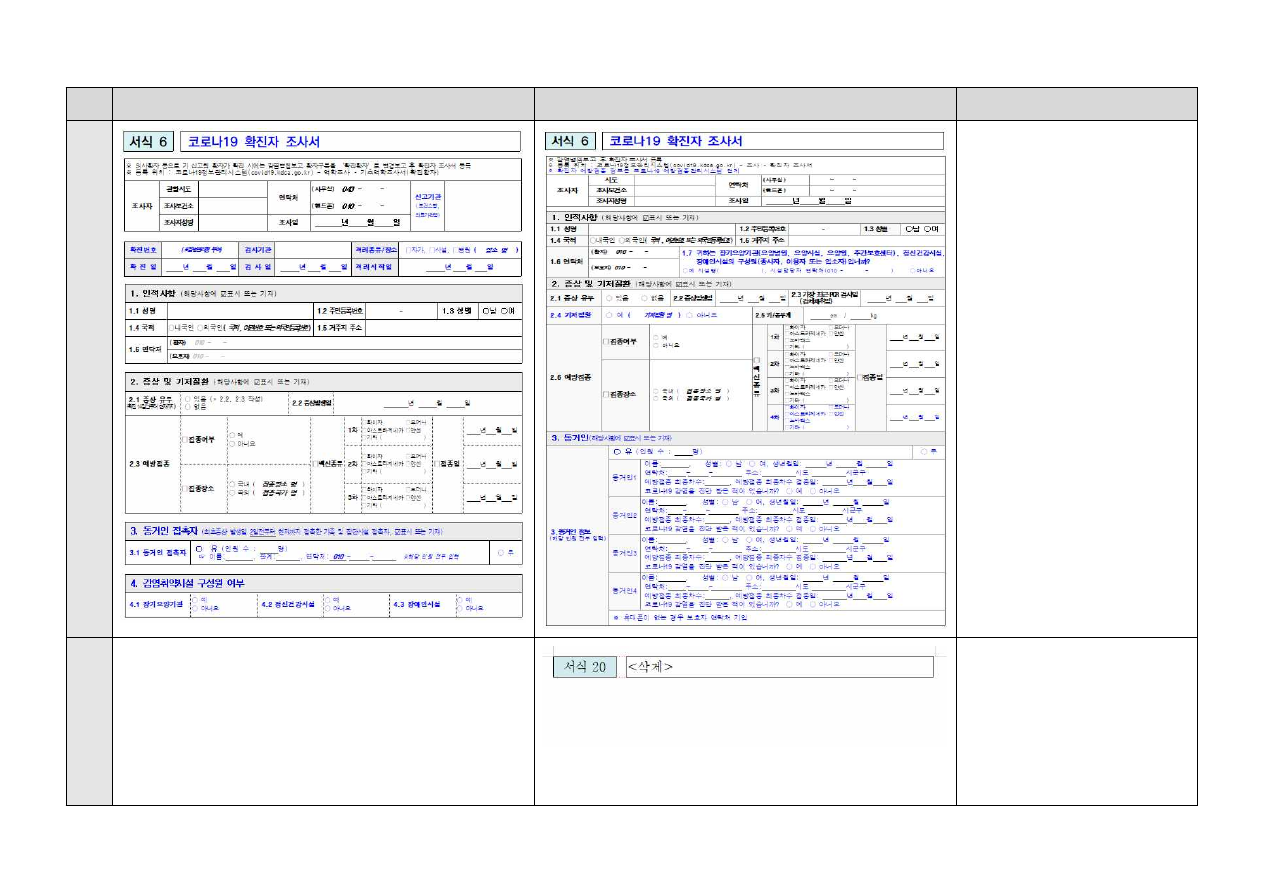Click the '서식 20' label box
Viewport: 1262px width, 893px height.
(x=585, y=667)
